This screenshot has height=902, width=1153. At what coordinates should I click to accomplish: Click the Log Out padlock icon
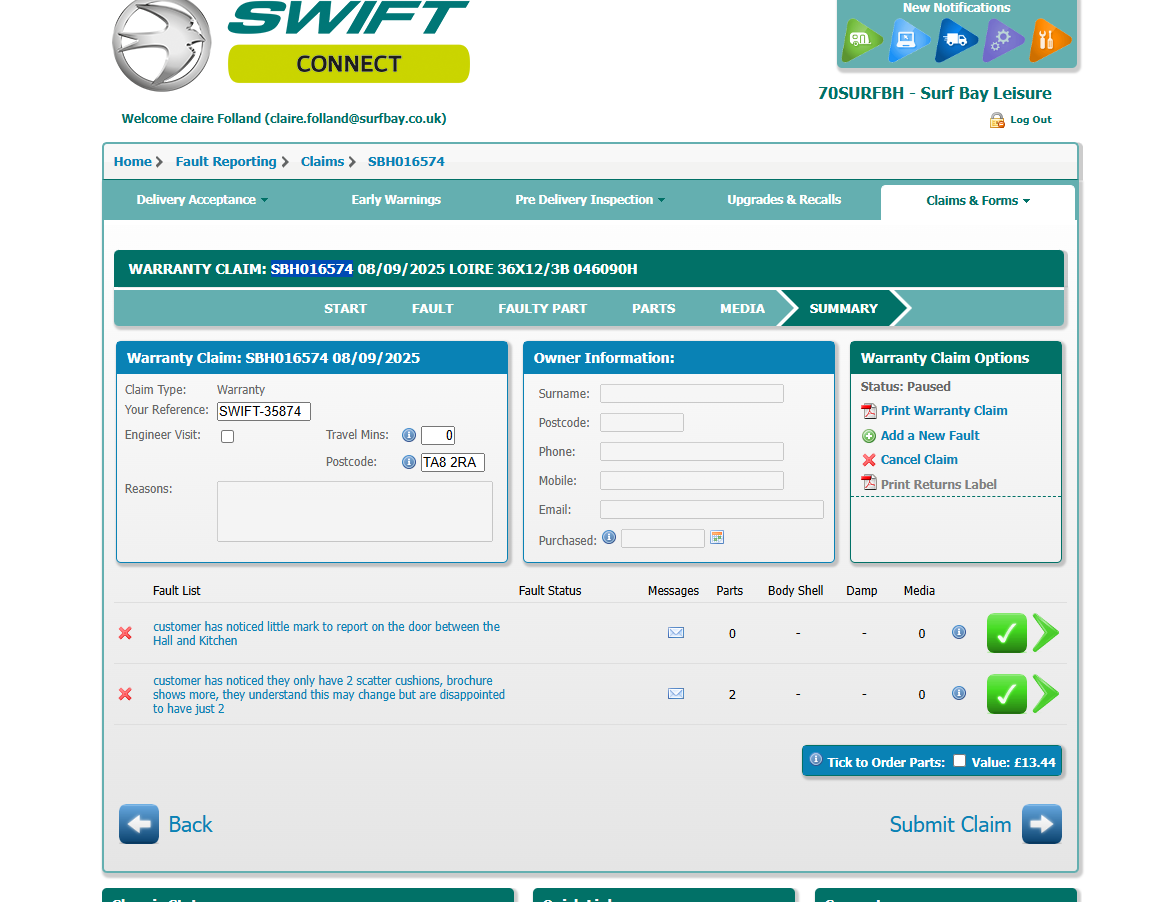(x=997, y=120)
